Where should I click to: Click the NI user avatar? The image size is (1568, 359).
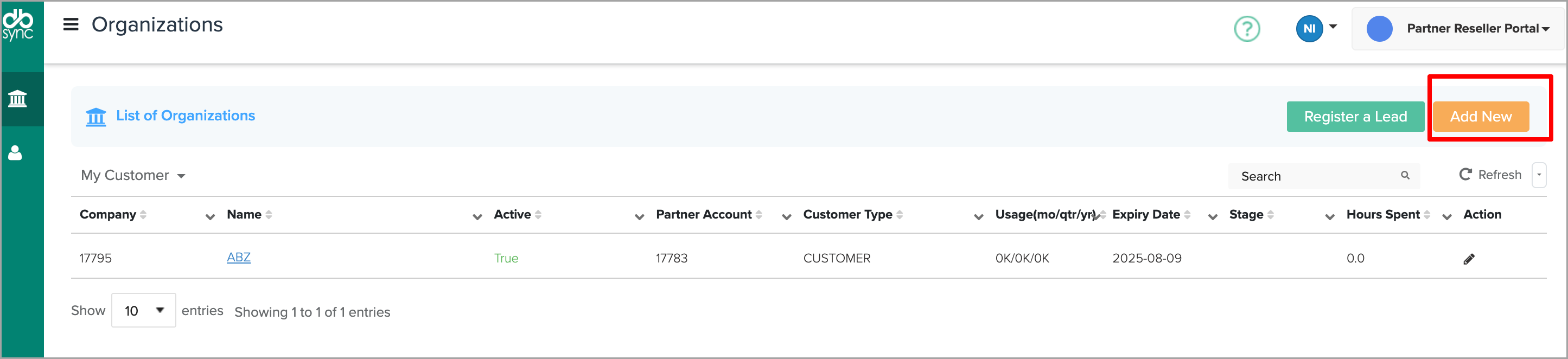[x=1309, y=29]
